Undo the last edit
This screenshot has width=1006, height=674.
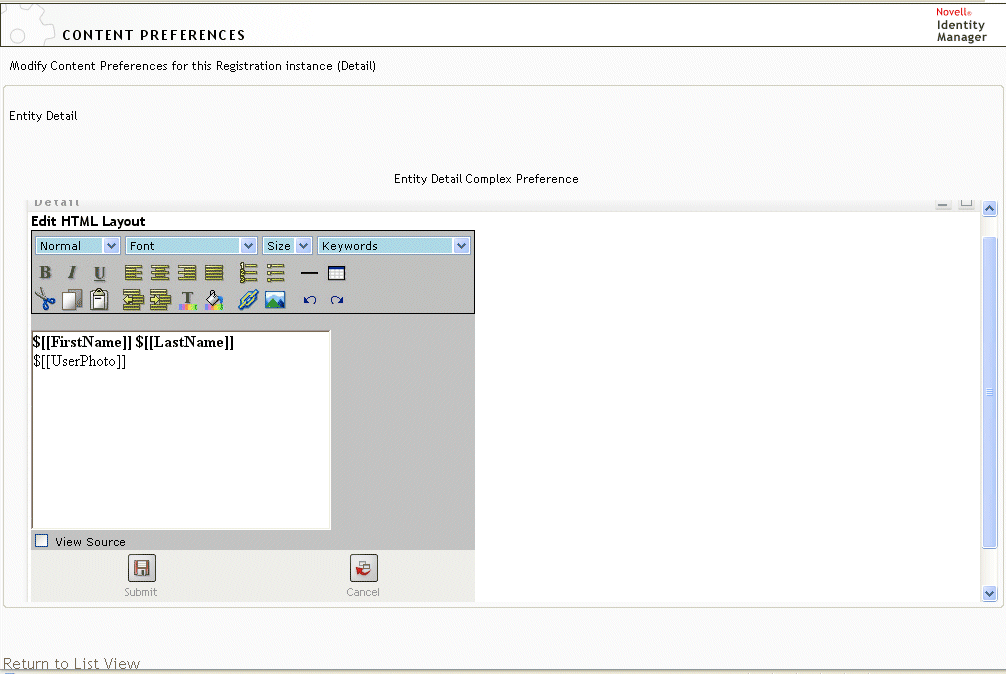[x=310, y=299]
